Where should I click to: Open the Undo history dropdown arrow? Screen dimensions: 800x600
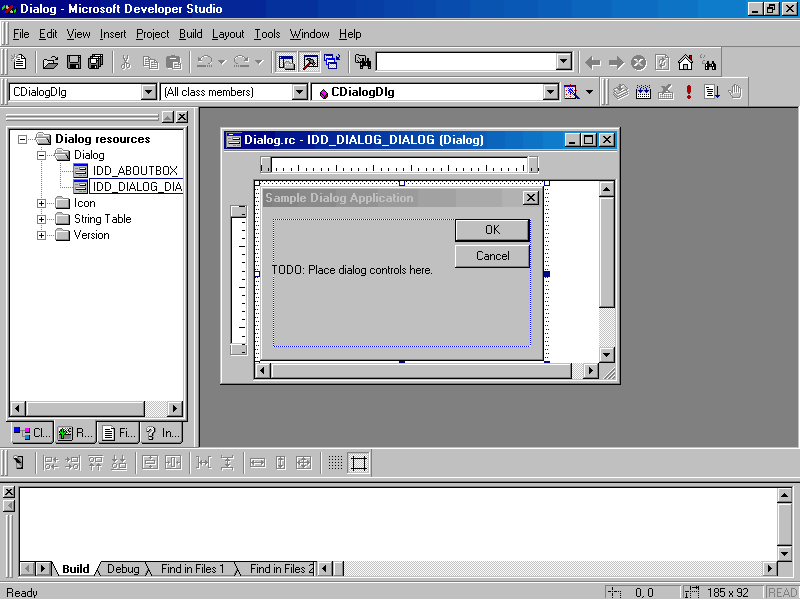[222, 62]
